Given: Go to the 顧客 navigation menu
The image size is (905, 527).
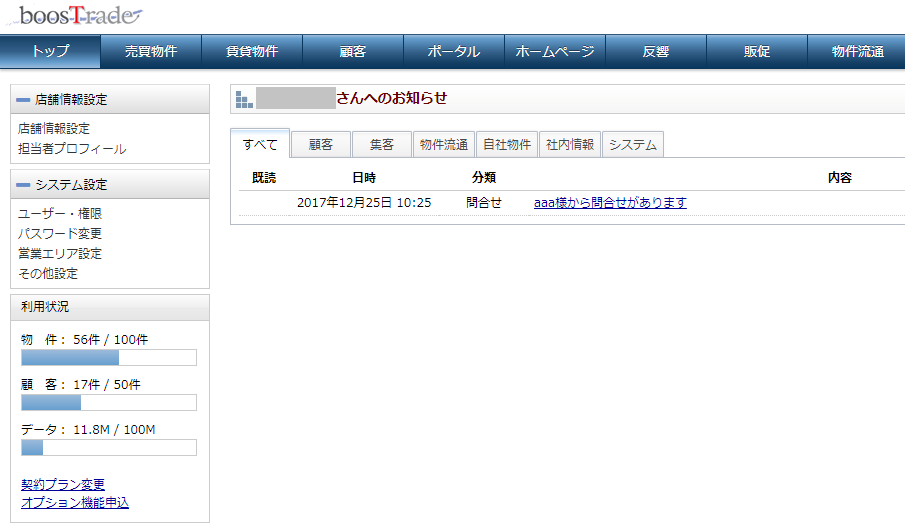Looking at the screenshot, I should [x=353, y=51].
